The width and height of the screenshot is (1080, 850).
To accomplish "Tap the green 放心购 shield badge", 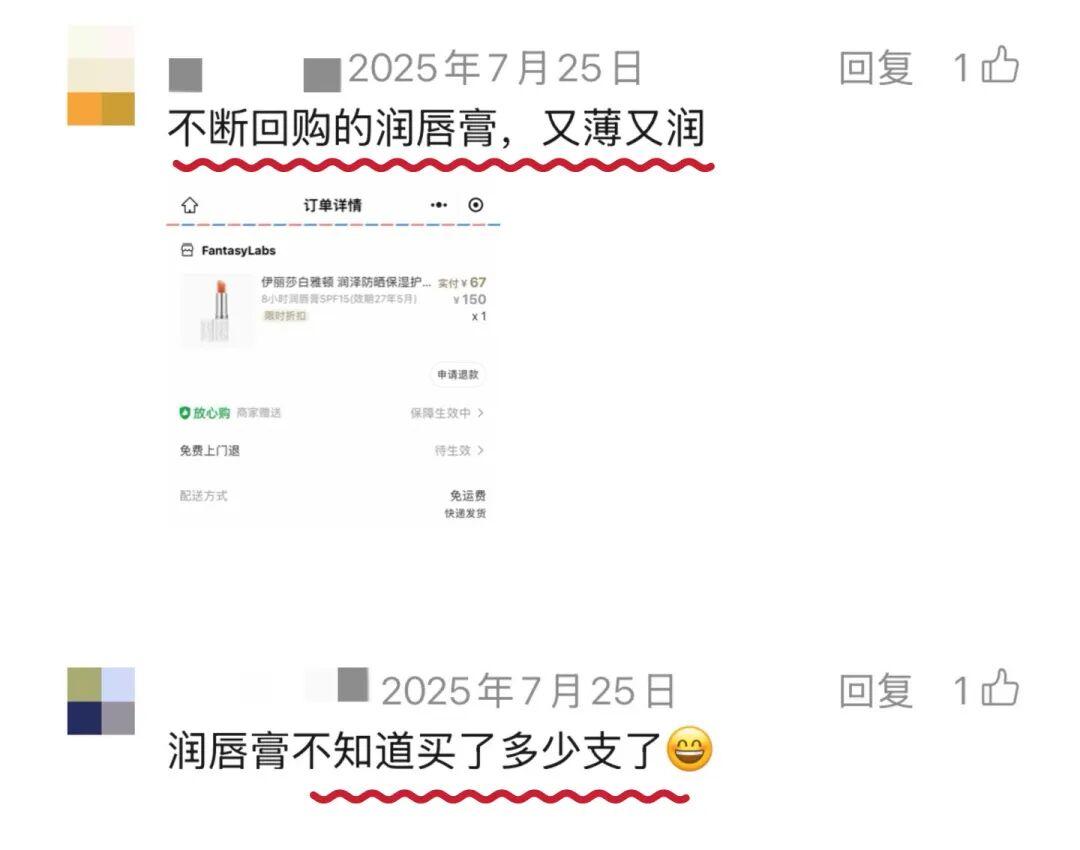I will 205,413.
